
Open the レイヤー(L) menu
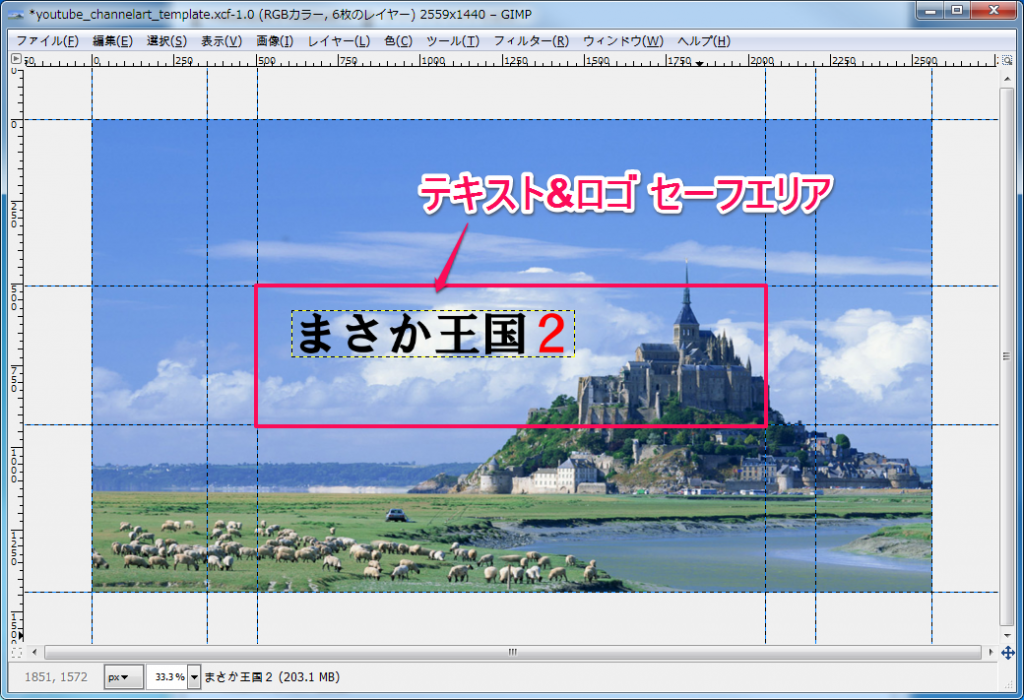[x=339, y=41]
